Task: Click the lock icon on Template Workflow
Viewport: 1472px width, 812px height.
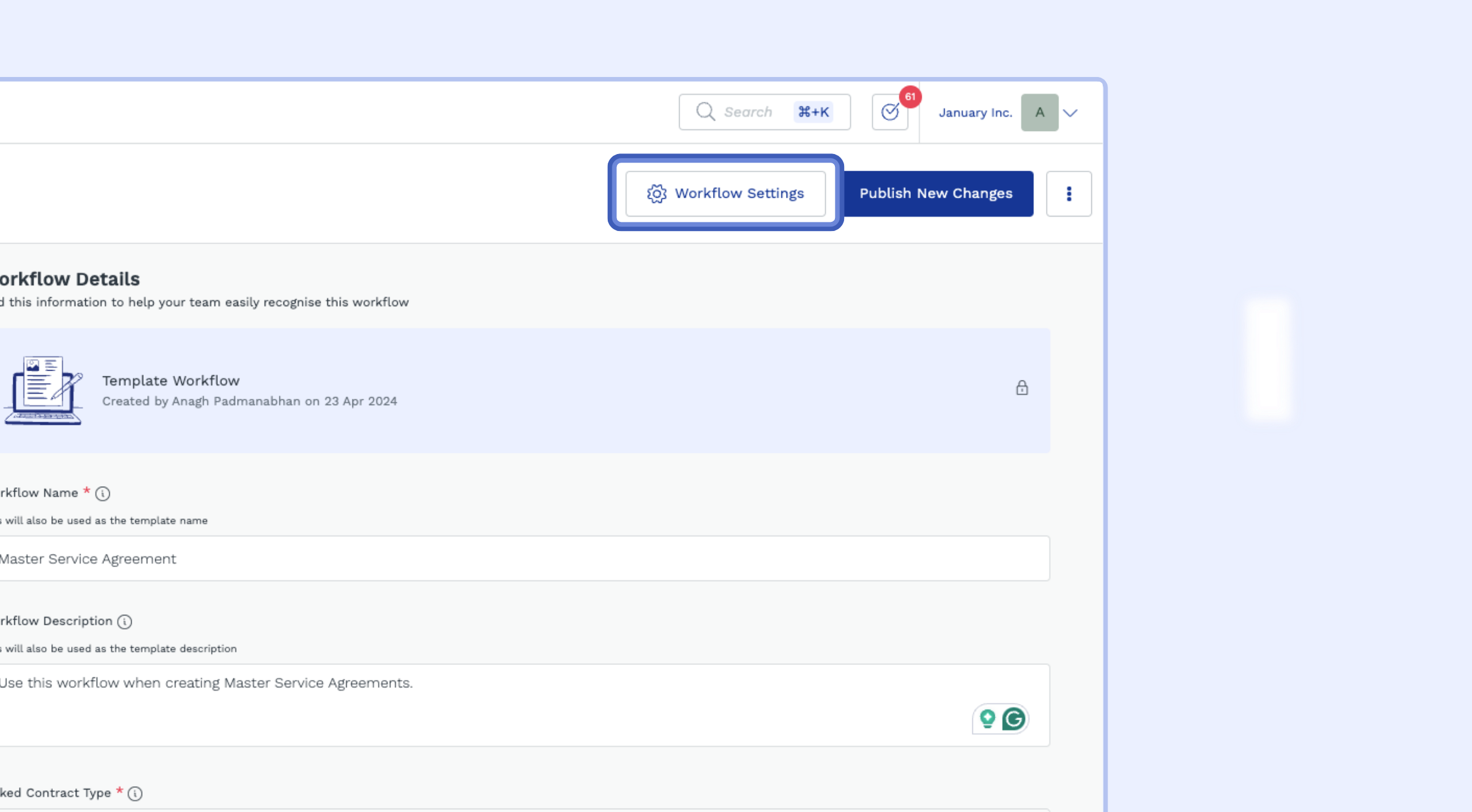Action: 1021,388
